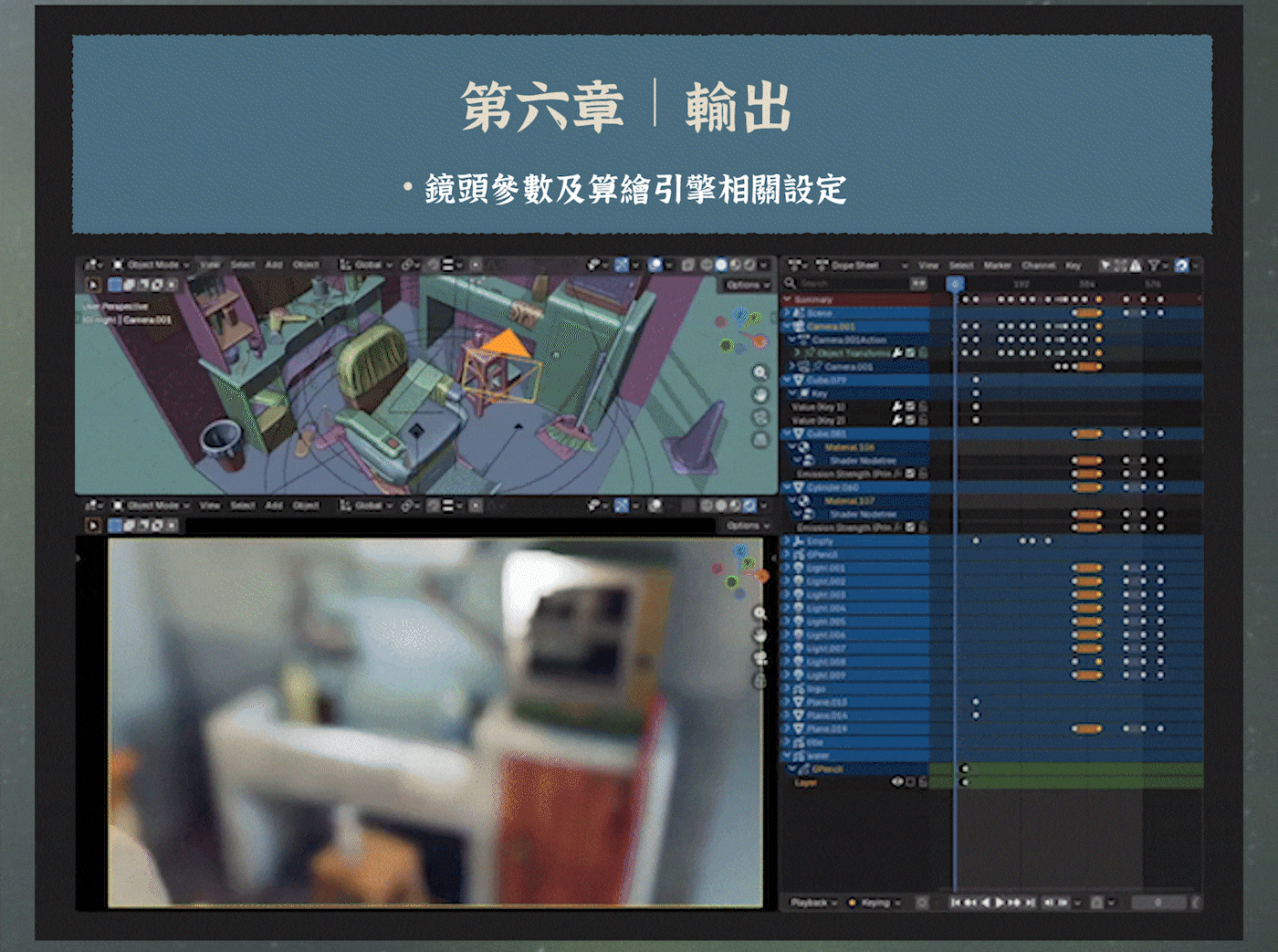Click the play animation button

pos(1000,902)
